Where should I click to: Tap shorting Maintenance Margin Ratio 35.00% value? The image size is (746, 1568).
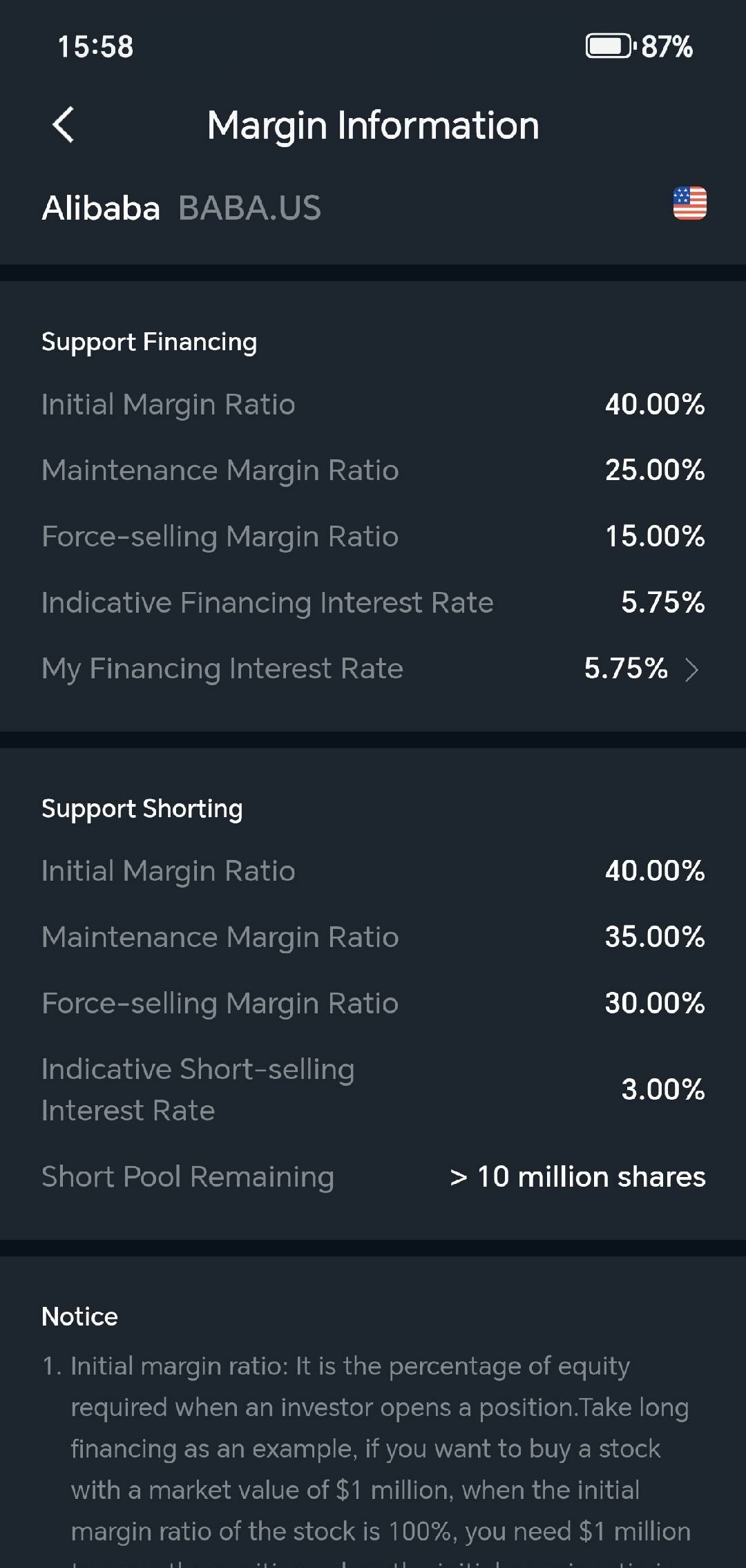click(655, 937)
